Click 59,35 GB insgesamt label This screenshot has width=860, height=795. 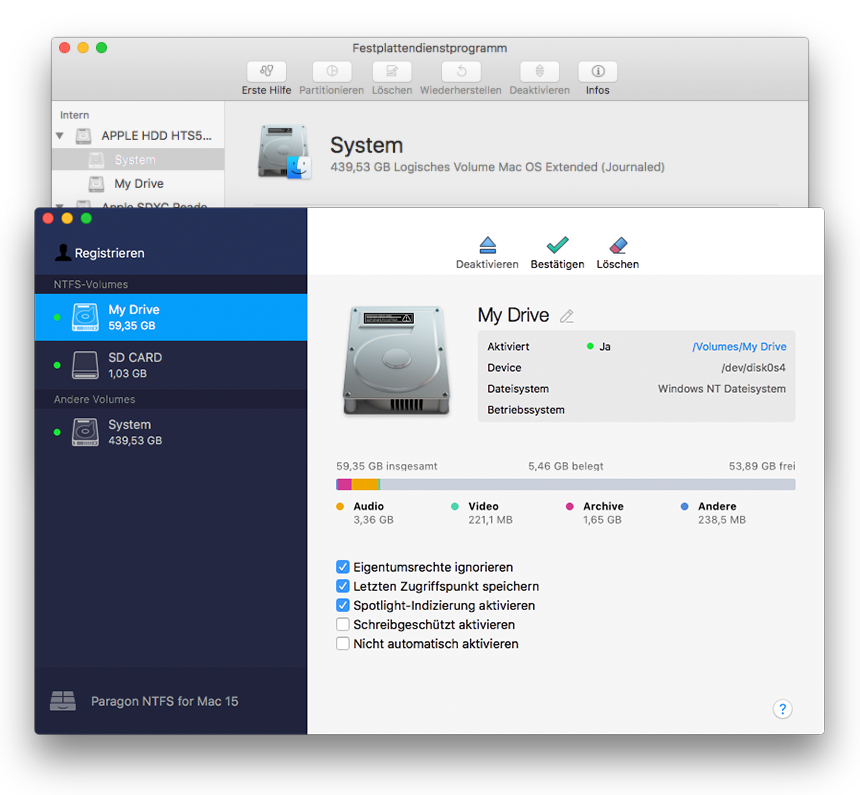[x=387, y=466]
